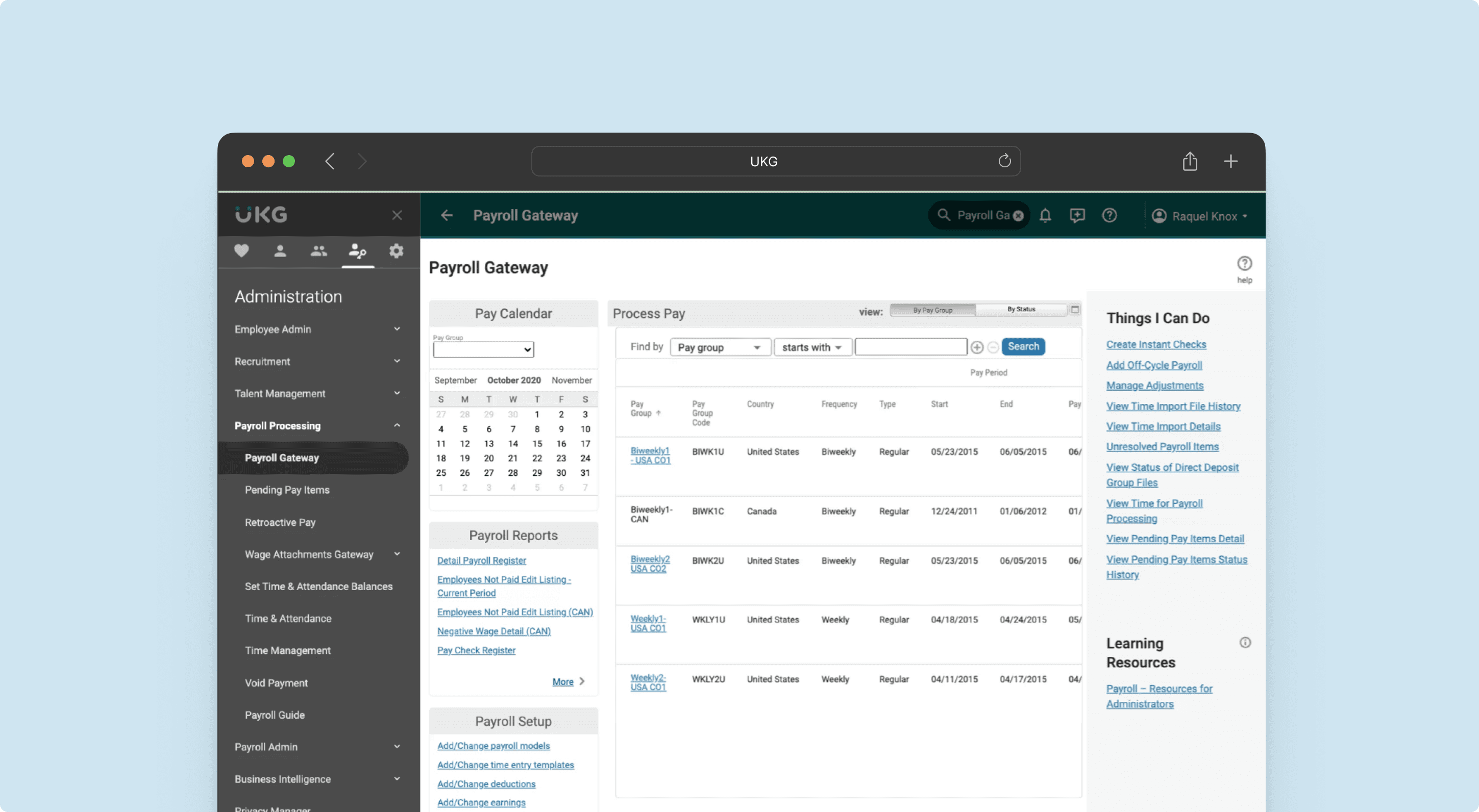This screenshot has height=812, width=1479.
Task: Click the Search button
Action: pos(1023,347)
